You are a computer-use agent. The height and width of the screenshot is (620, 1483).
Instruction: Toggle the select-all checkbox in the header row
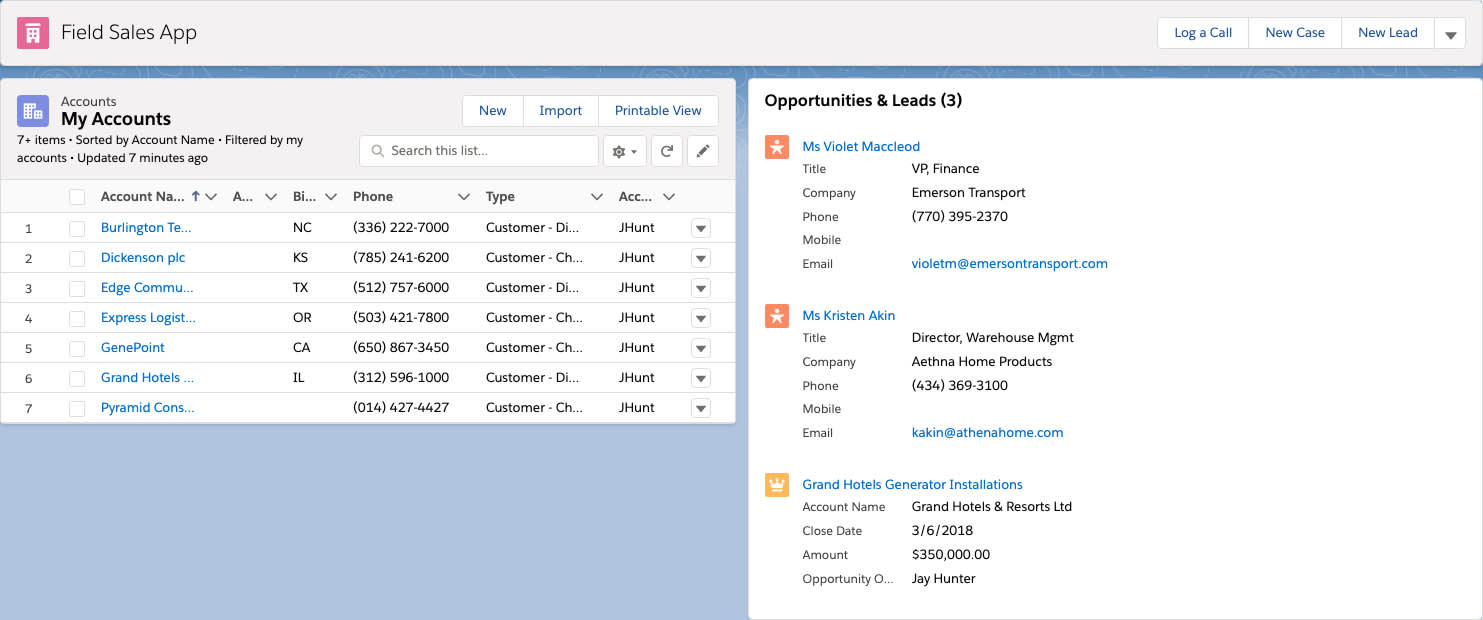point(77,197)
